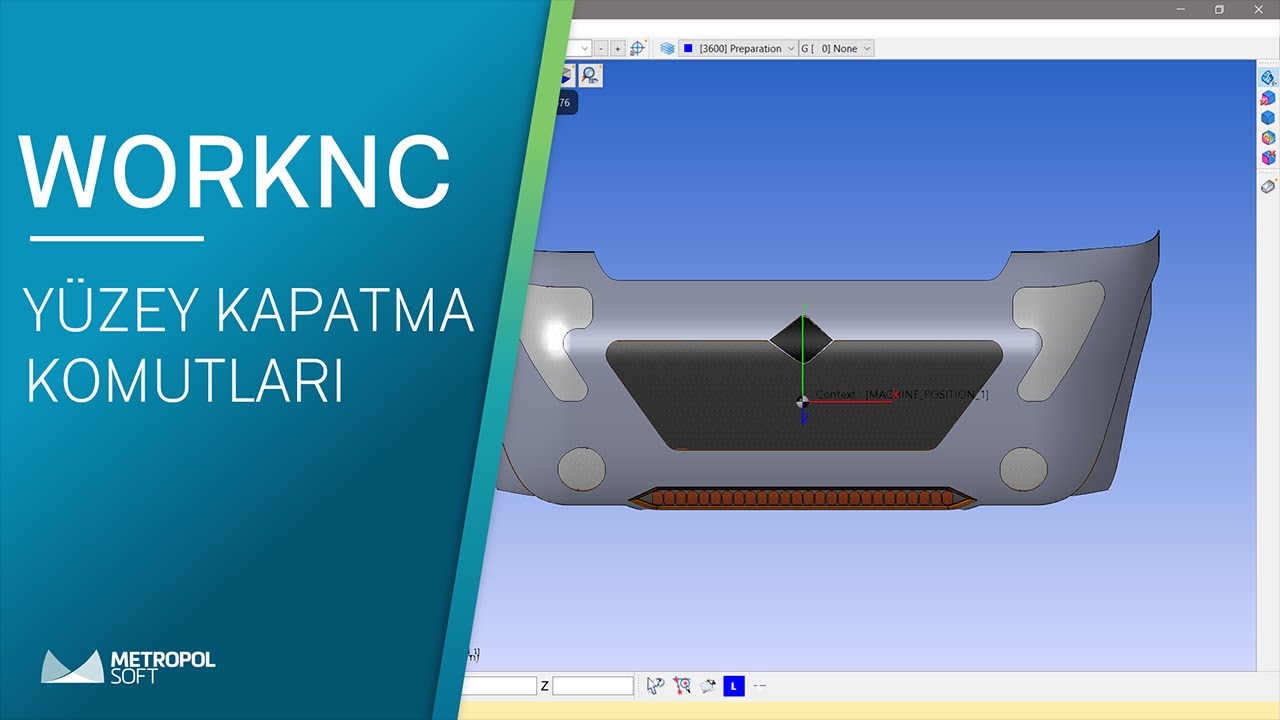Click the multicolor cube icon

point(1268,137)
